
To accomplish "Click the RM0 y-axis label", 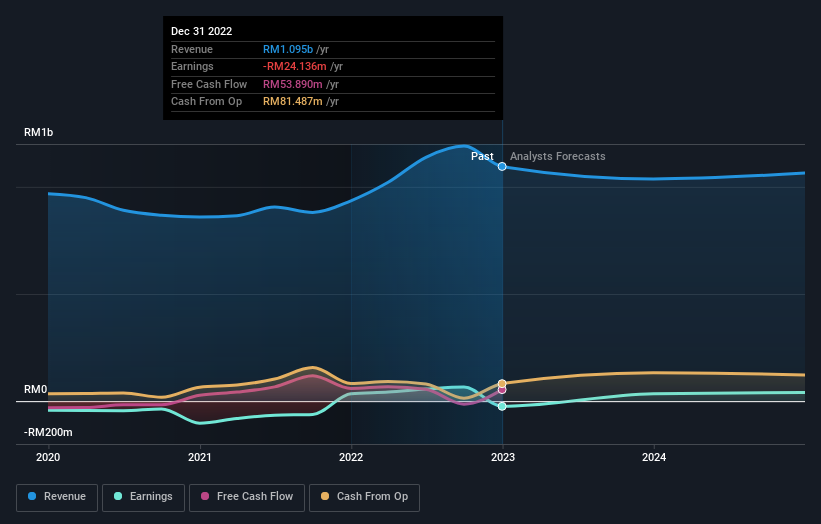I will (36, 389).
